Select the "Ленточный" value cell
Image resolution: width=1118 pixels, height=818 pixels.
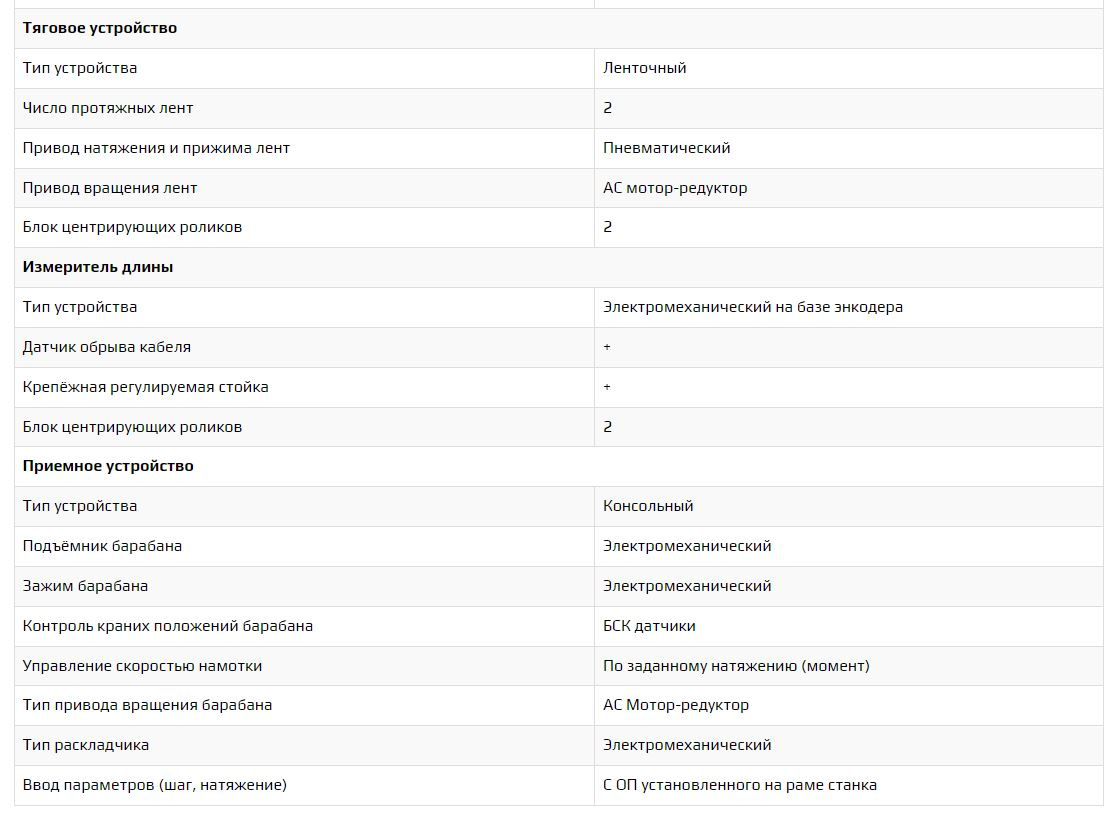click(645, 68)
